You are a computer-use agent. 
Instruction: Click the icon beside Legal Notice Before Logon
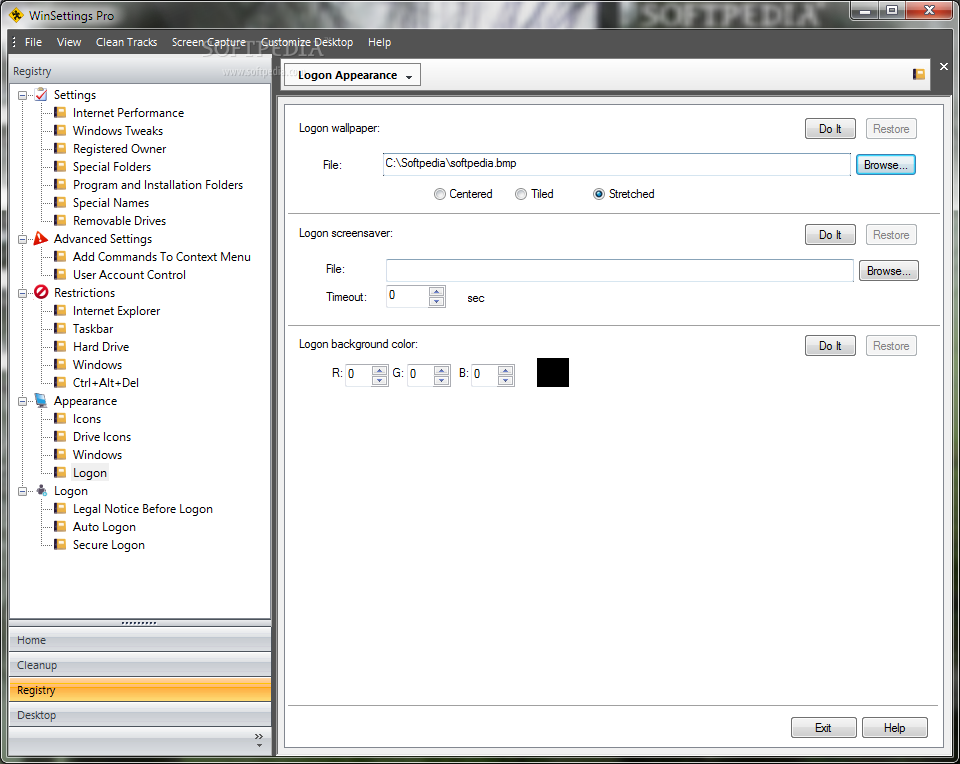60,508
